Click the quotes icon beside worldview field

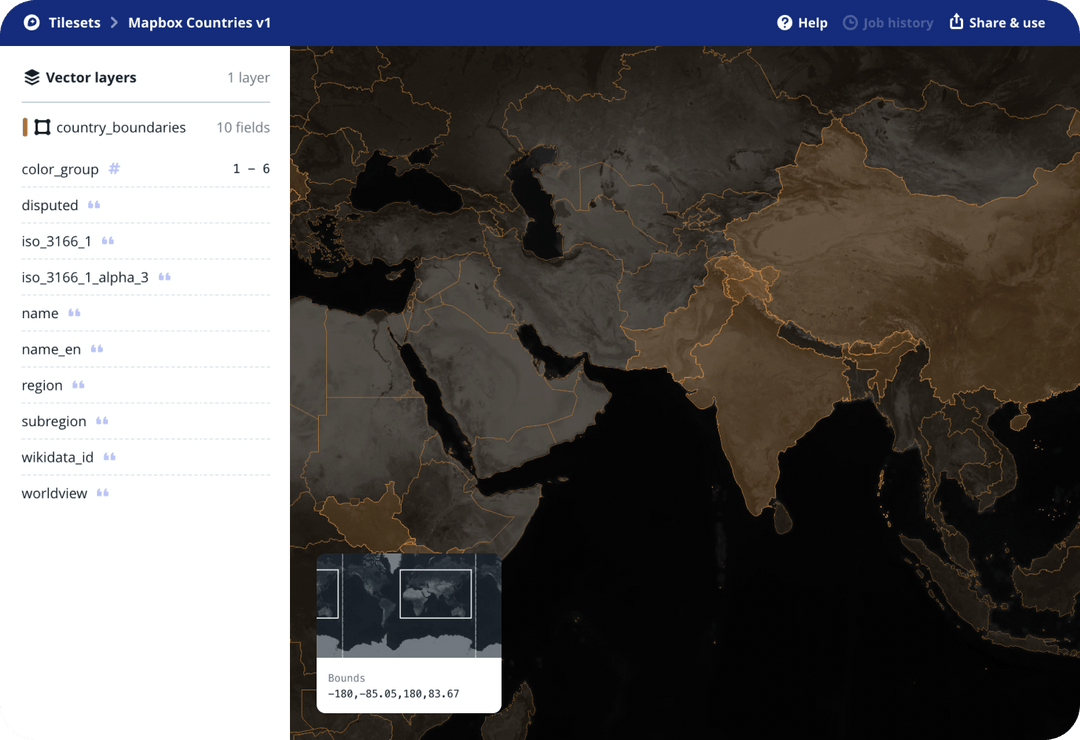101,493
